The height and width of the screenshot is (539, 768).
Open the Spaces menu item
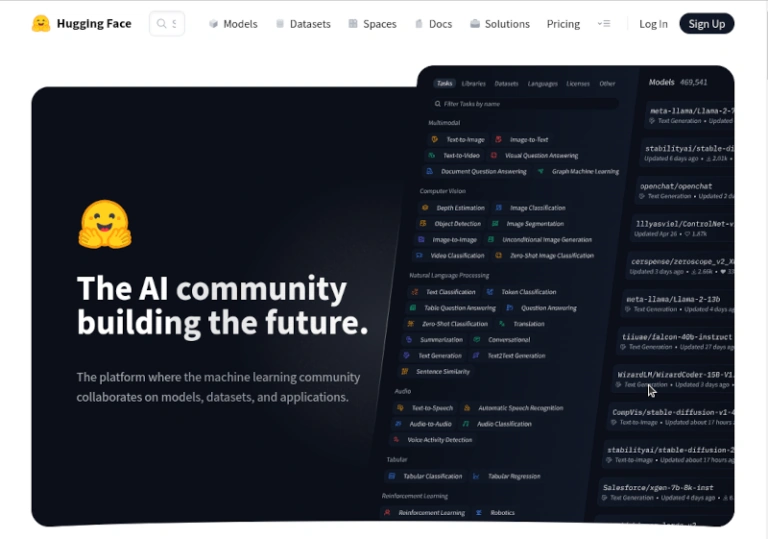tap(373, 24)
